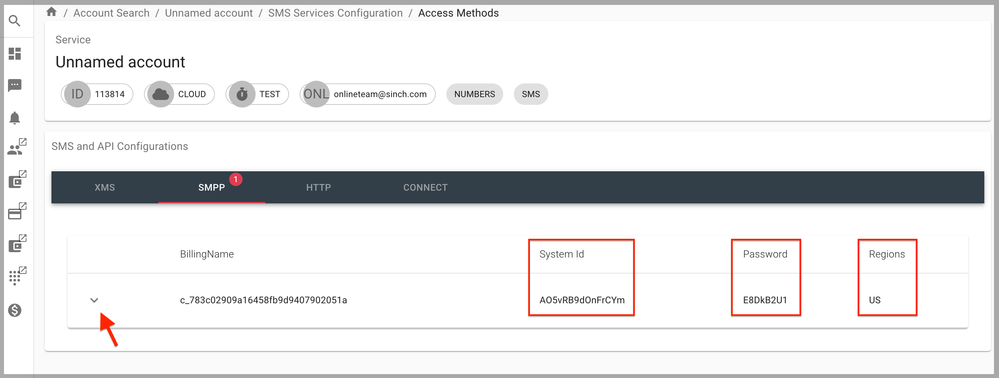Click the Account Search breadcrumb link
999x378 pixels.
coord(111,13)
